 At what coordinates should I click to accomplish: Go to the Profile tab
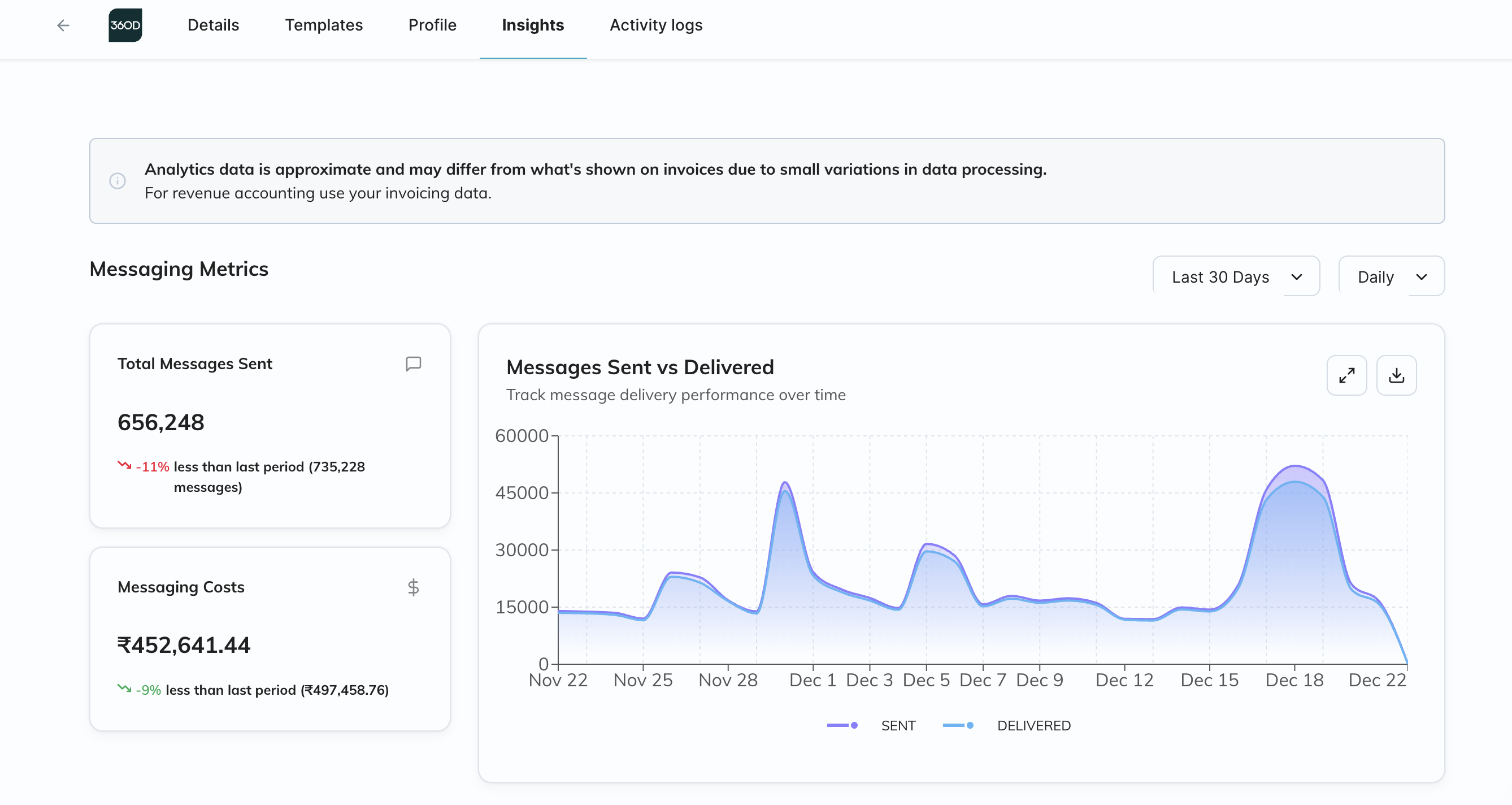[432, 25]
